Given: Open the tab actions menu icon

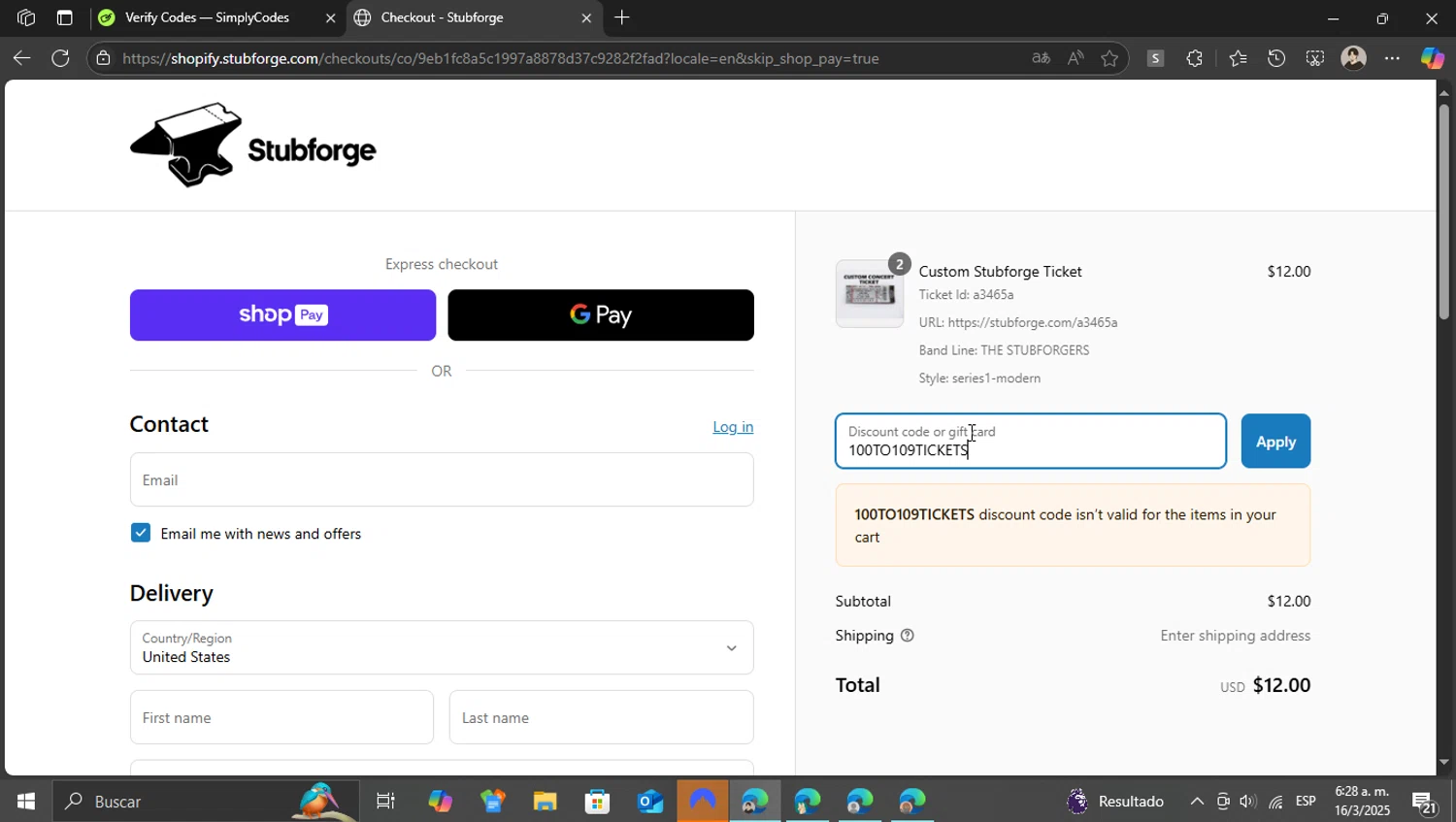Looking at the screenshot, I should [64, 17].
